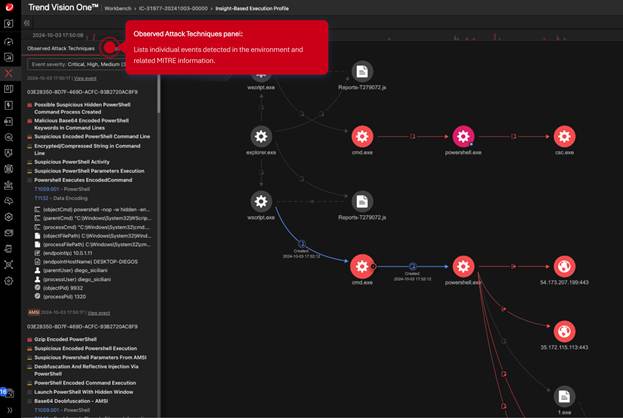Go to Workbench in the breadcrumb
Screen dimensions: 623x418
(x=118, y=8)
